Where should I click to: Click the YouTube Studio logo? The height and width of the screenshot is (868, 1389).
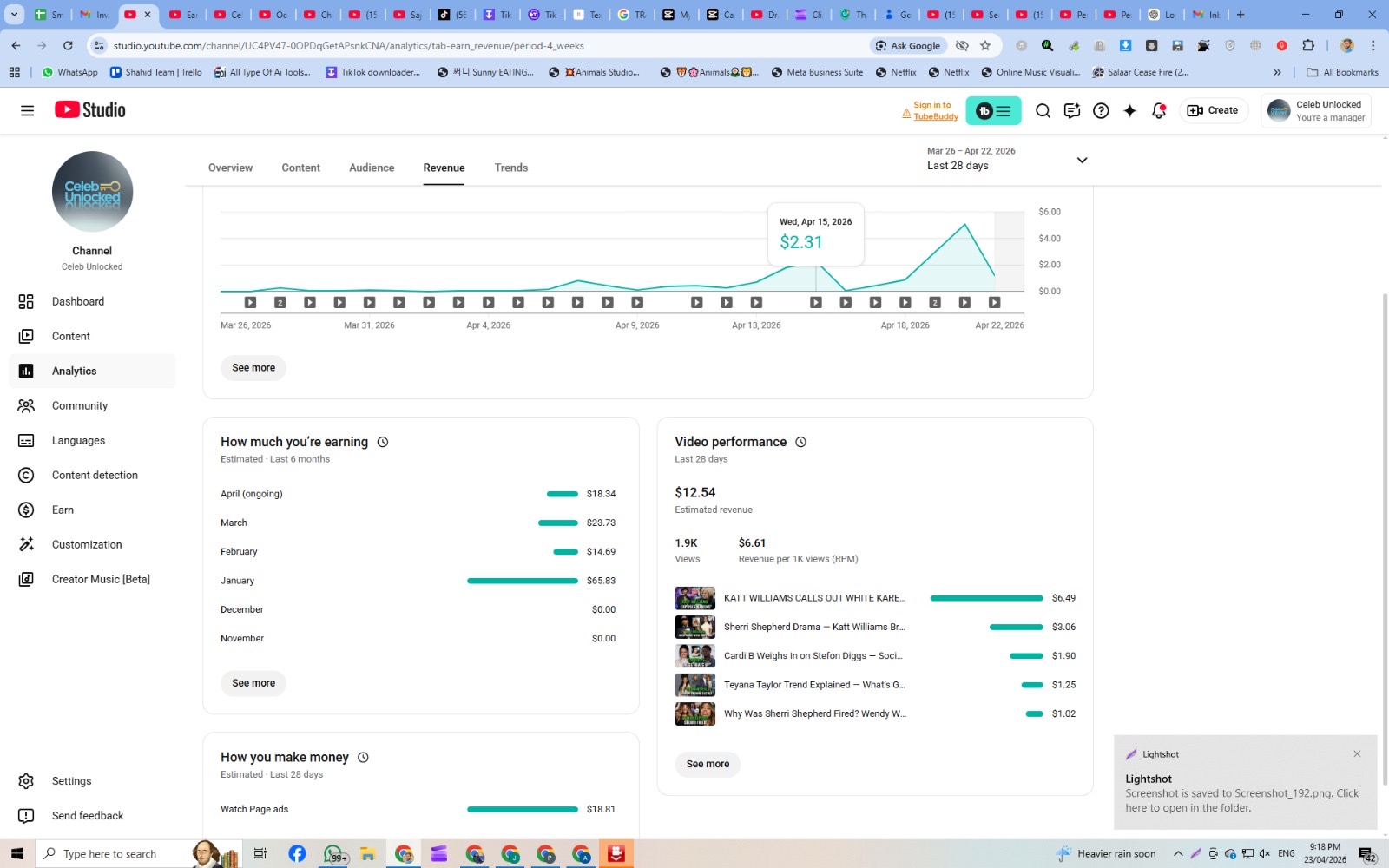pos(90,109)
